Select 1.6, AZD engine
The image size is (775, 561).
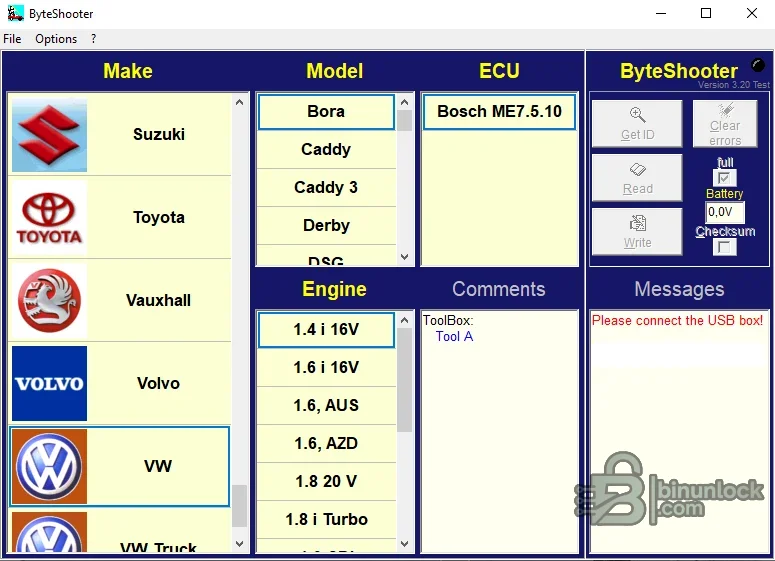pyautogui.click(x=326, y=443)
